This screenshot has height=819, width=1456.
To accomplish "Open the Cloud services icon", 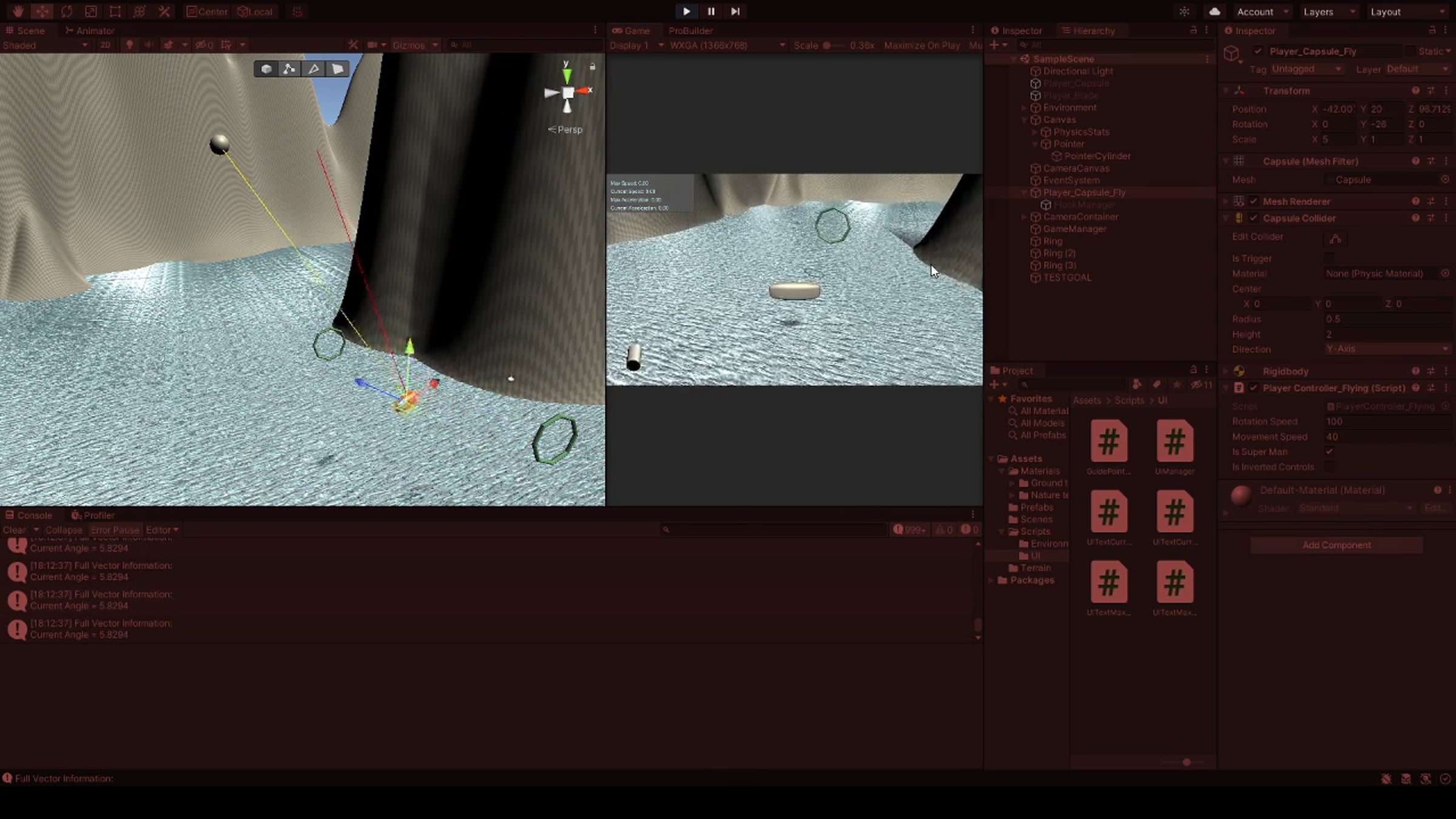I will [1215, 12].
